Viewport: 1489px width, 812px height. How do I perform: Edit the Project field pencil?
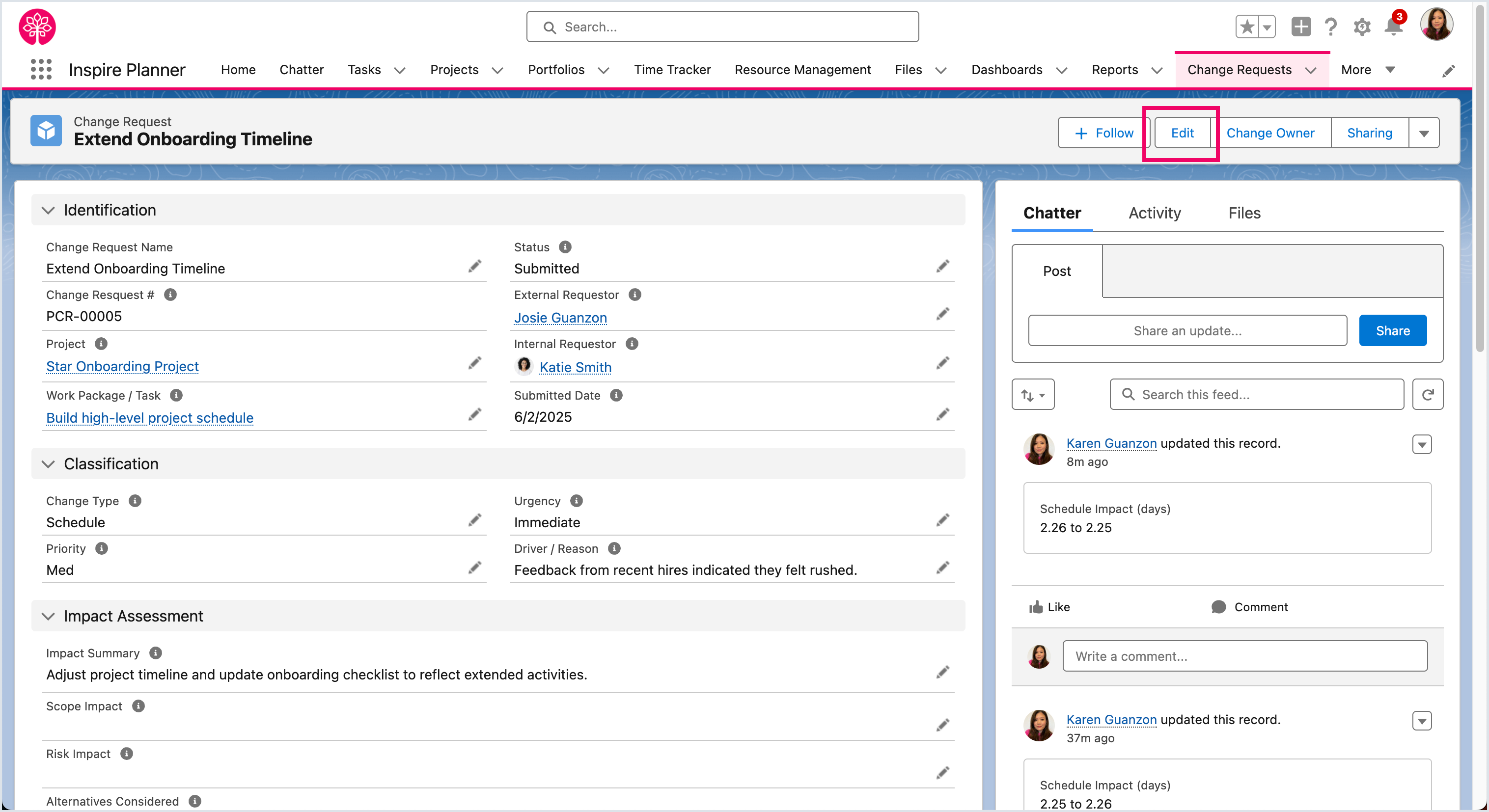pyautogui.click(x=474, y=363)
